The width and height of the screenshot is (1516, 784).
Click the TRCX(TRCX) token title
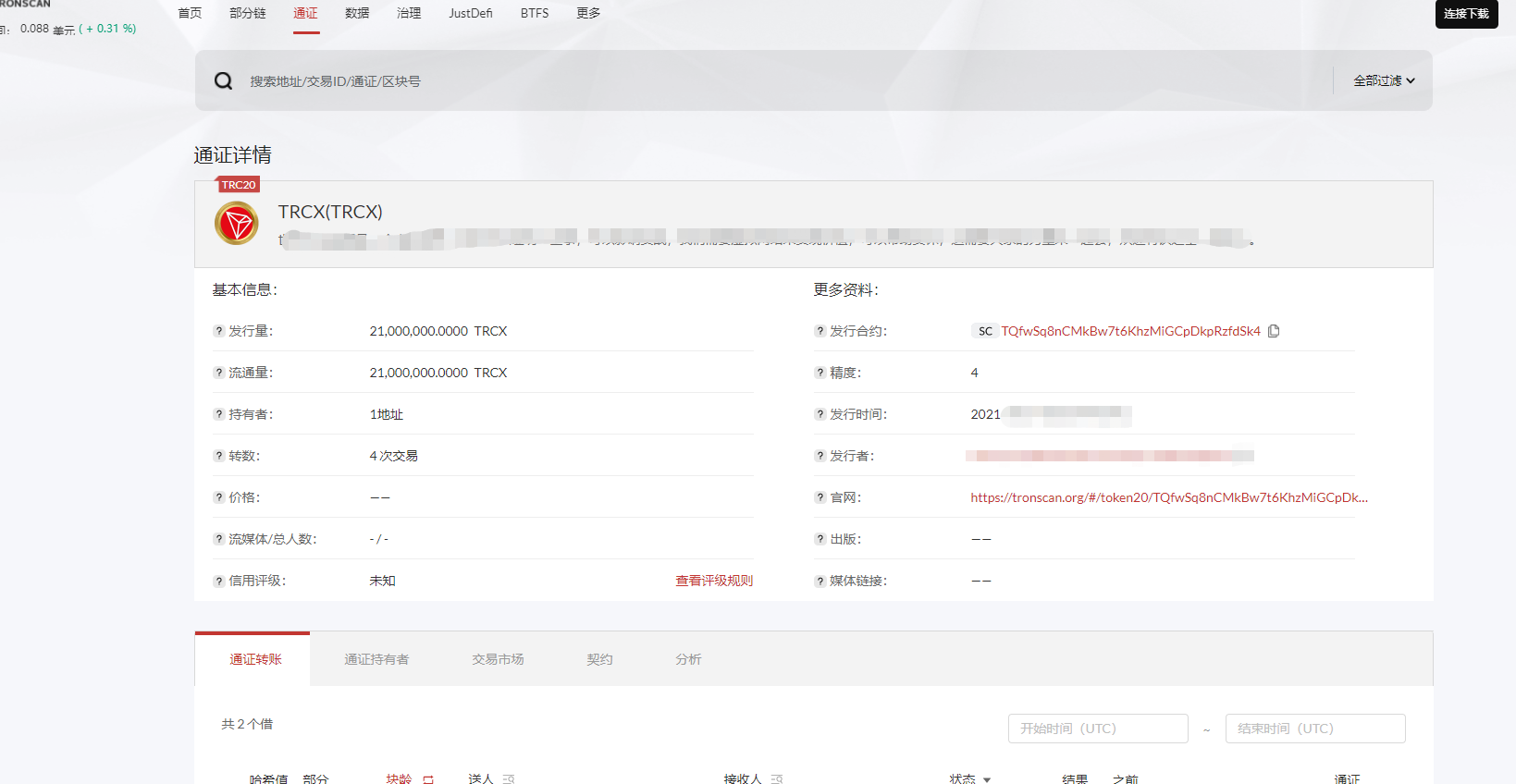[x=330, y=212]
